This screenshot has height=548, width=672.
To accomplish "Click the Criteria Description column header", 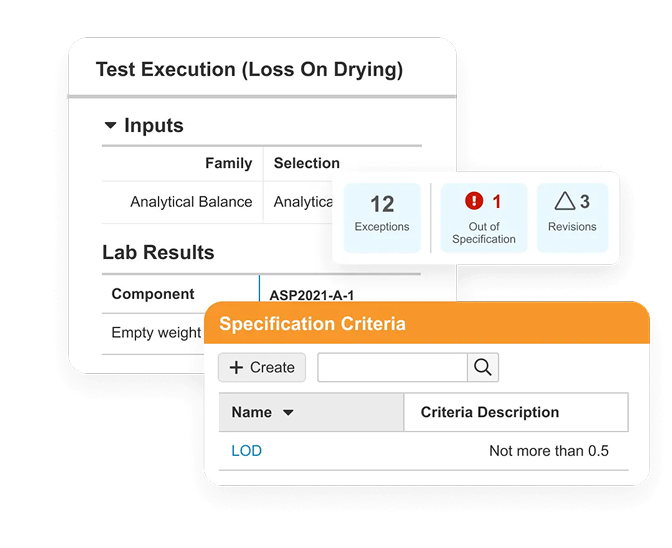I will point(490,412).
